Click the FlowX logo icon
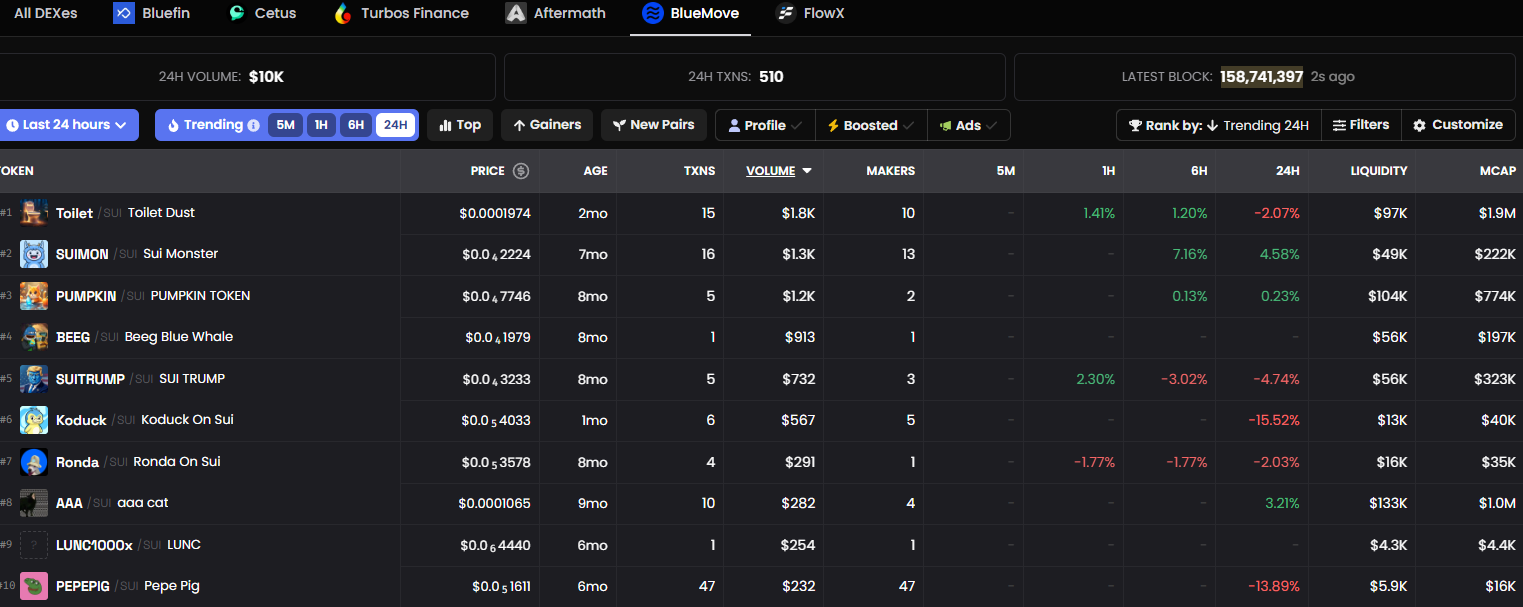Viewport: 1523px width, 607px height. pos(786,13)
